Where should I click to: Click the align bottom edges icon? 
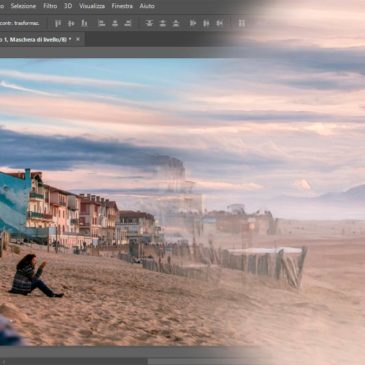(84, 23)
